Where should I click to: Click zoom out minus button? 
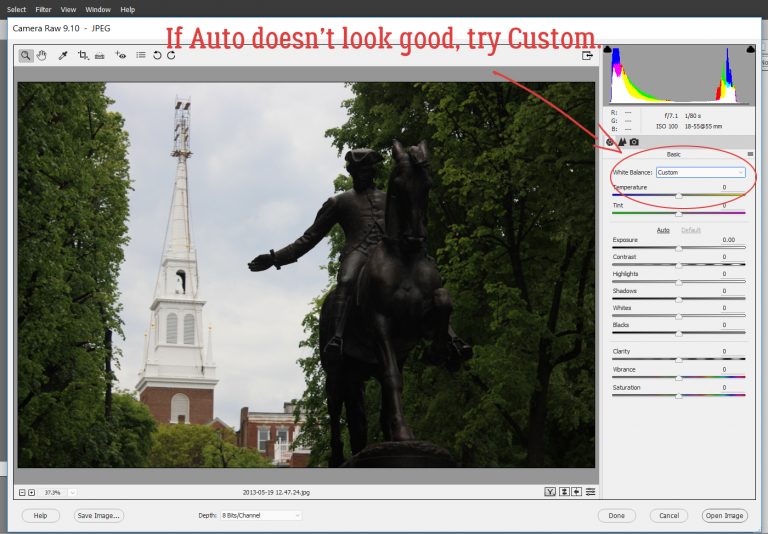[22, 492]
